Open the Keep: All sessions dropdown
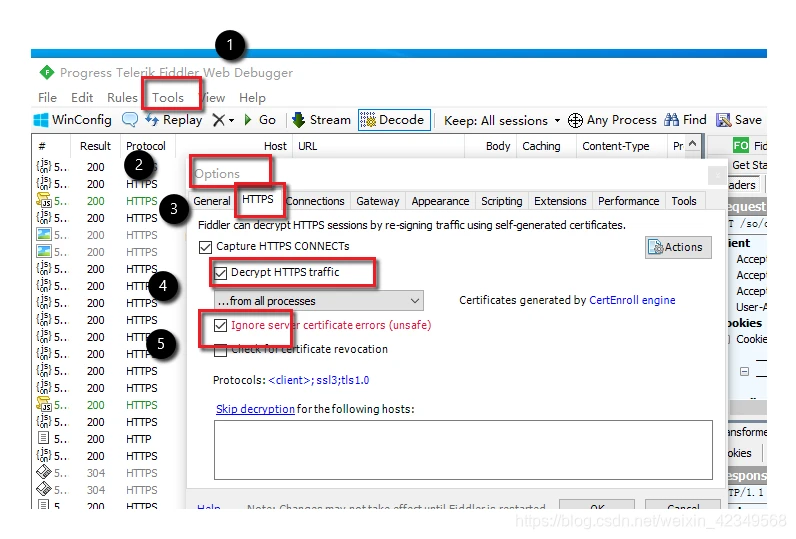This screenshot has height=539, width=796. tap(502, 121)
